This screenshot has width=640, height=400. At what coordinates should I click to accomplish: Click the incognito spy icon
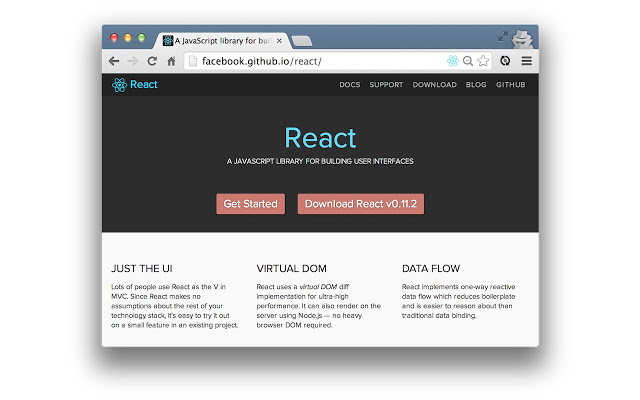coord(523,39)
